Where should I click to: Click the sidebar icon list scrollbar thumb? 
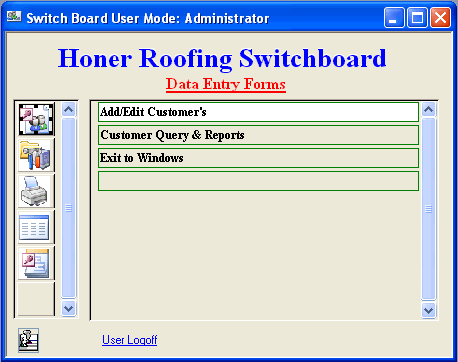(x=69, y=208)
